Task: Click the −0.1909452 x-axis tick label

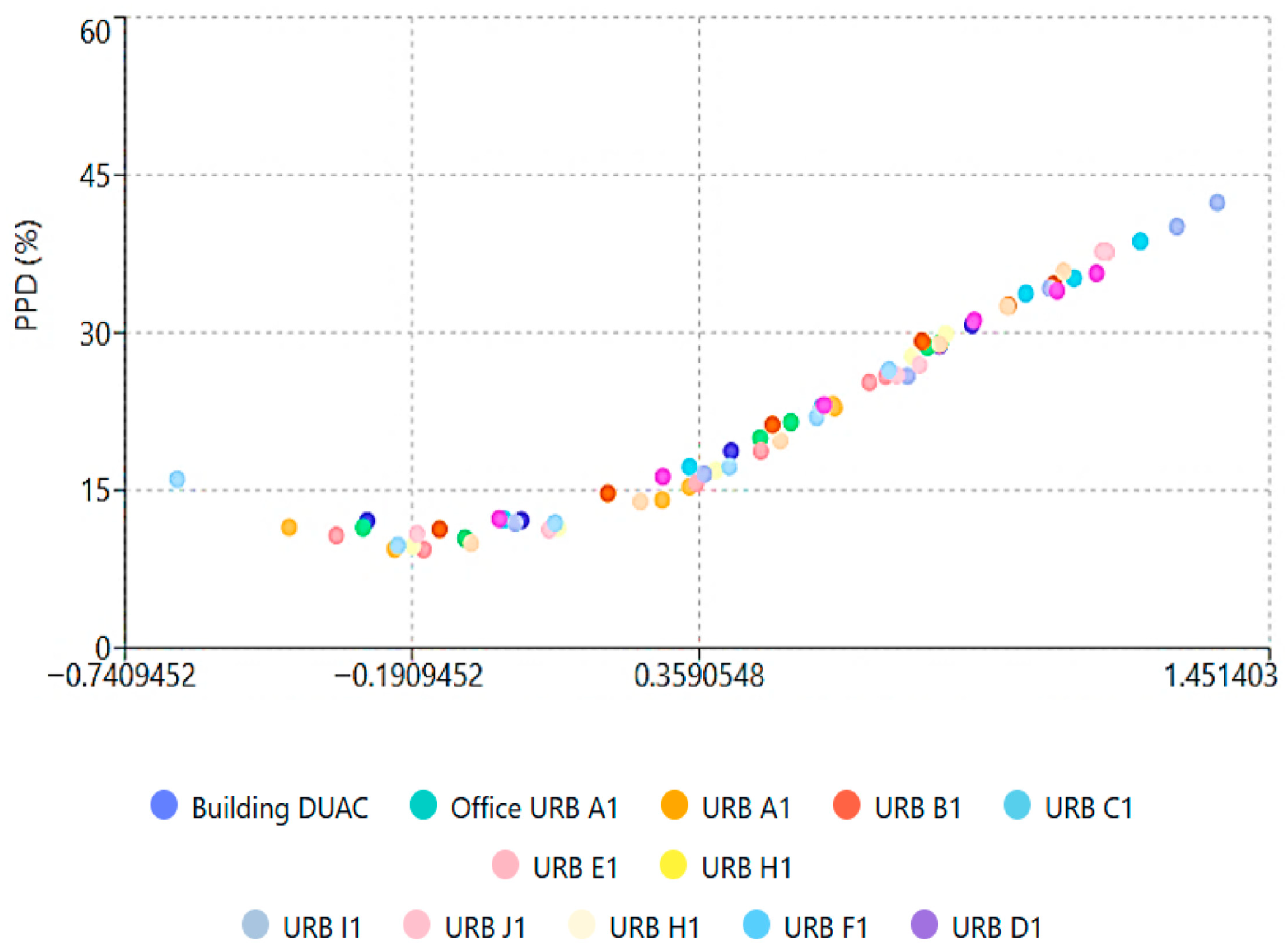Action: pyautogui.click(x=409, y=676)
